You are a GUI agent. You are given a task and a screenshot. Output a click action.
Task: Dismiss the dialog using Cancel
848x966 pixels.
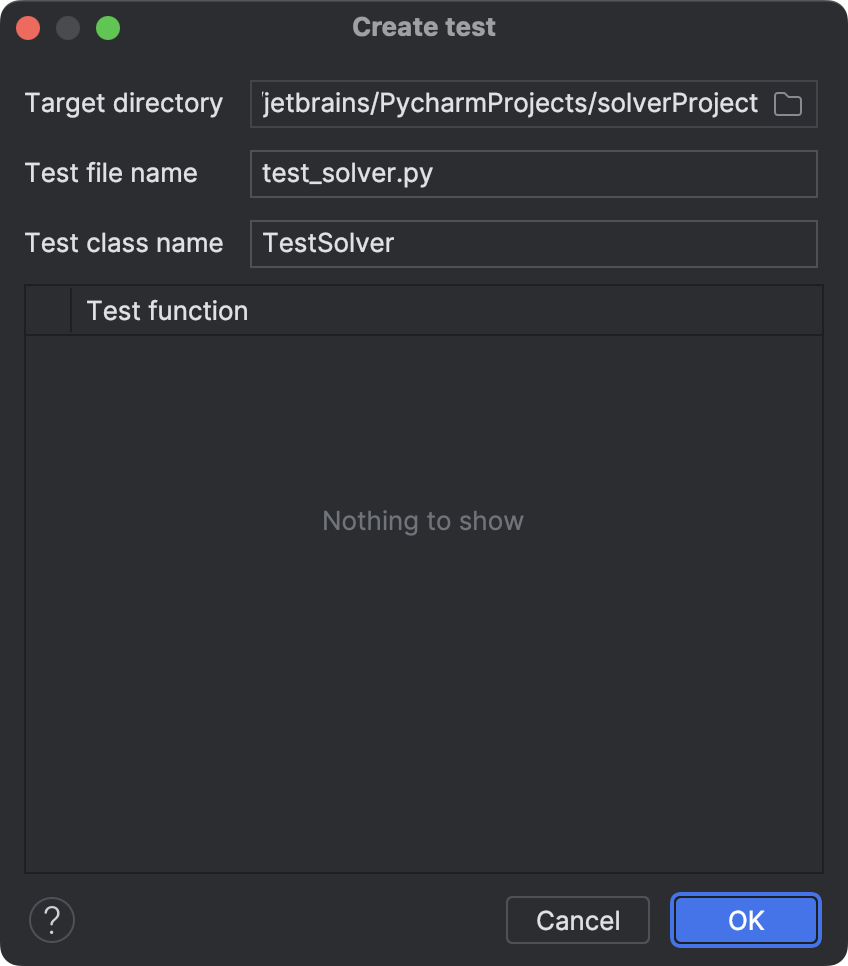click(577, 919)
